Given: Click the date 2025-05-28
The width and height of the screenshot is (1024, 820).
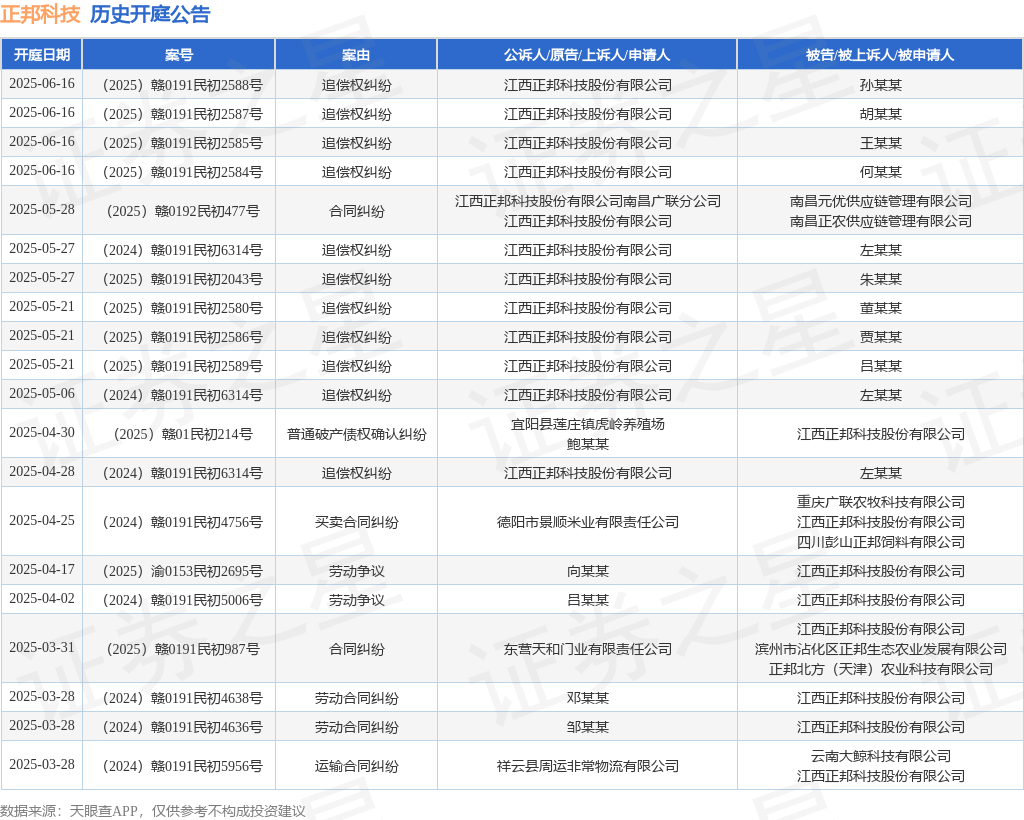Looking at the screenshot, I should point(42,210).
